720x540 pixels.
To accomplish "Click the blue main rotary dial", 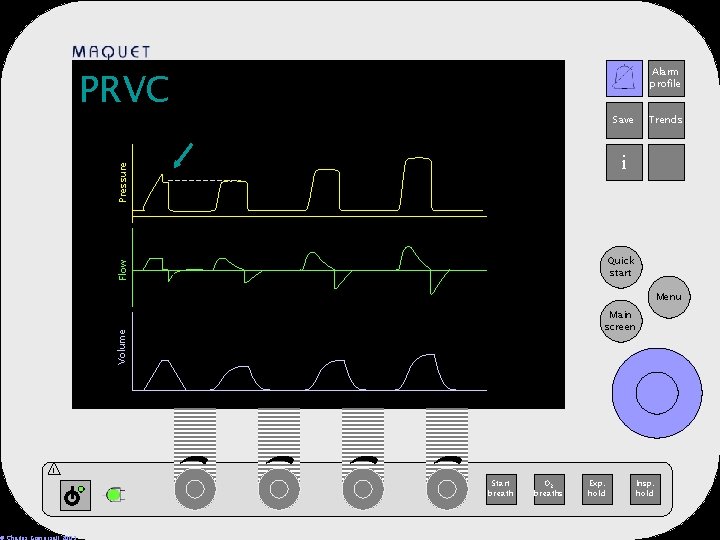I will pos(657,393).
